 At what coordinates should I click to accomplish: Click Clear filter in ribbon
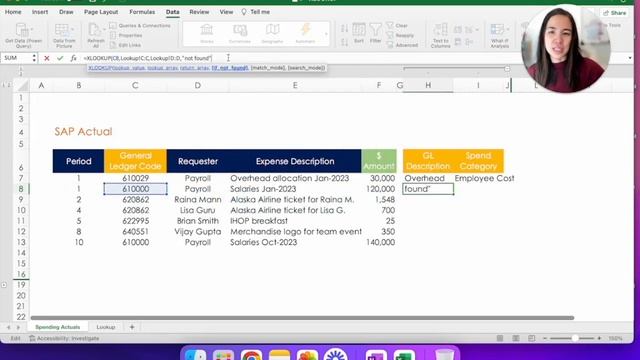tap(397, 26)
